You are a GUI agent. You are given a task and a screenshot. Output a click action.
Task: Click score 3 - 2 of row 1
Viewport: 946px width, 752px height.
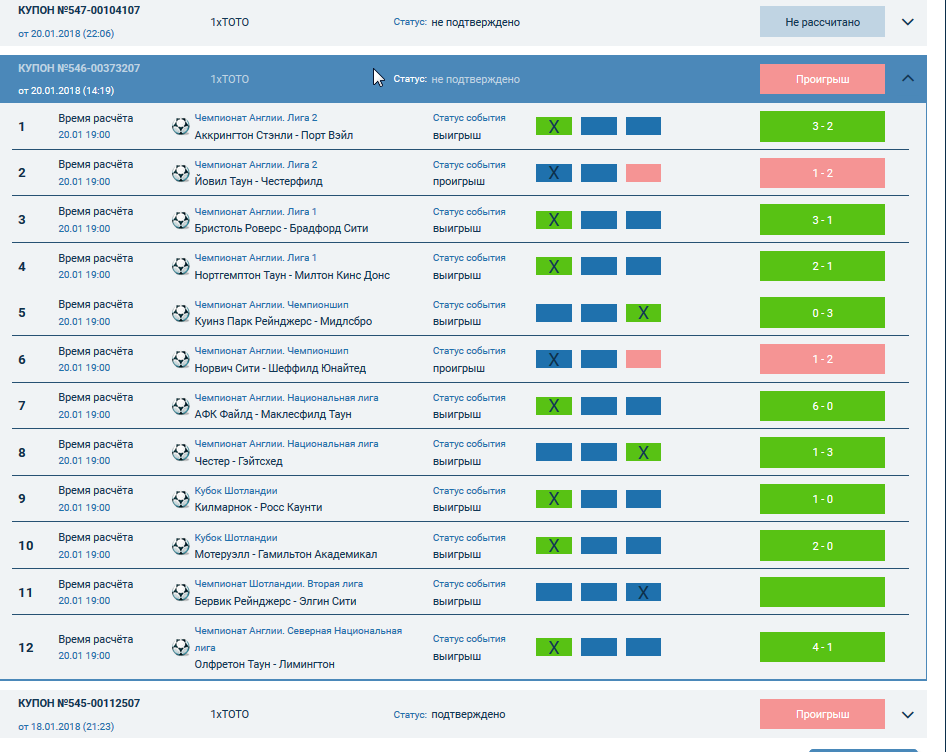click(x=822, y=126)
